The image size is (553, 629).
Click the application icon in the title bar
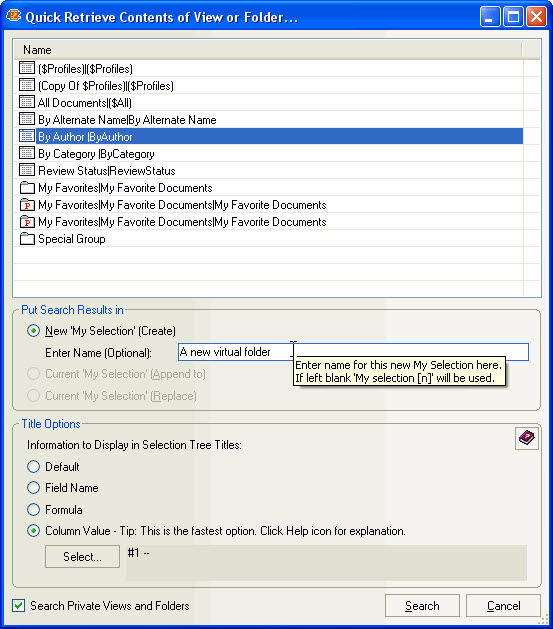tap(14, 16)
